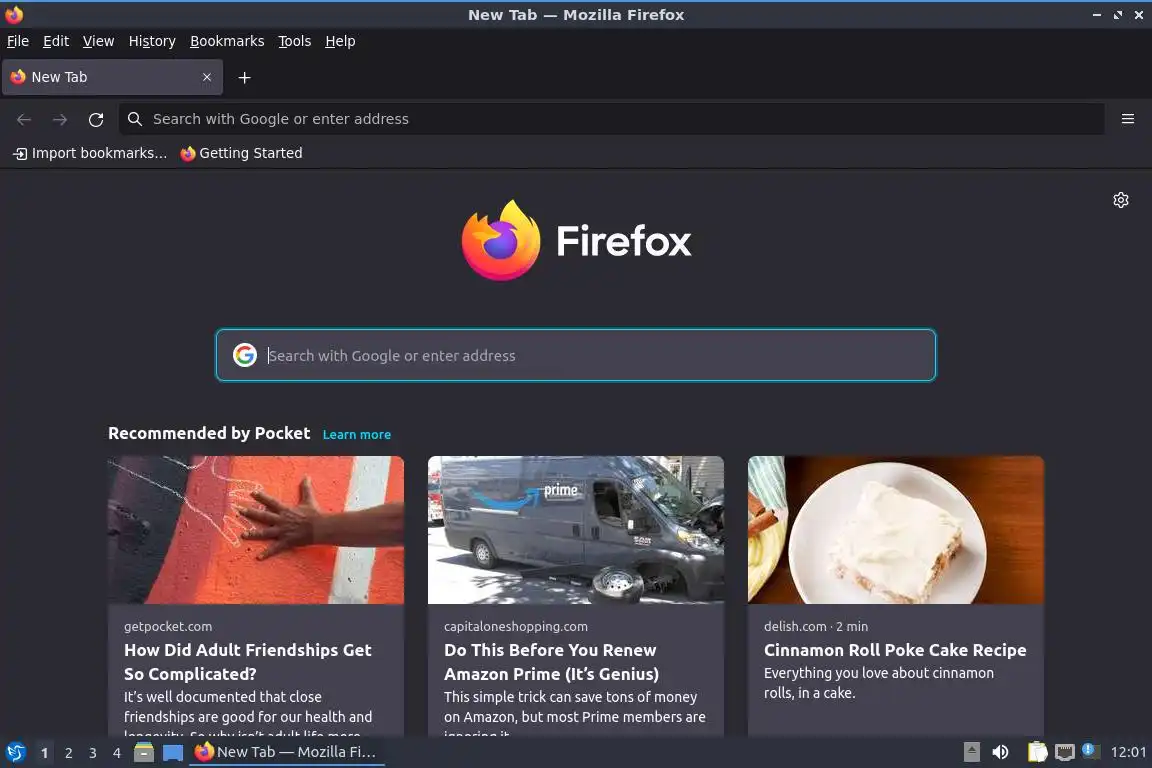The height and width of the screenshot is (768, 1152).
Task: Click the hand on orange wall thumbnail
Action: (x=256, y=530)
